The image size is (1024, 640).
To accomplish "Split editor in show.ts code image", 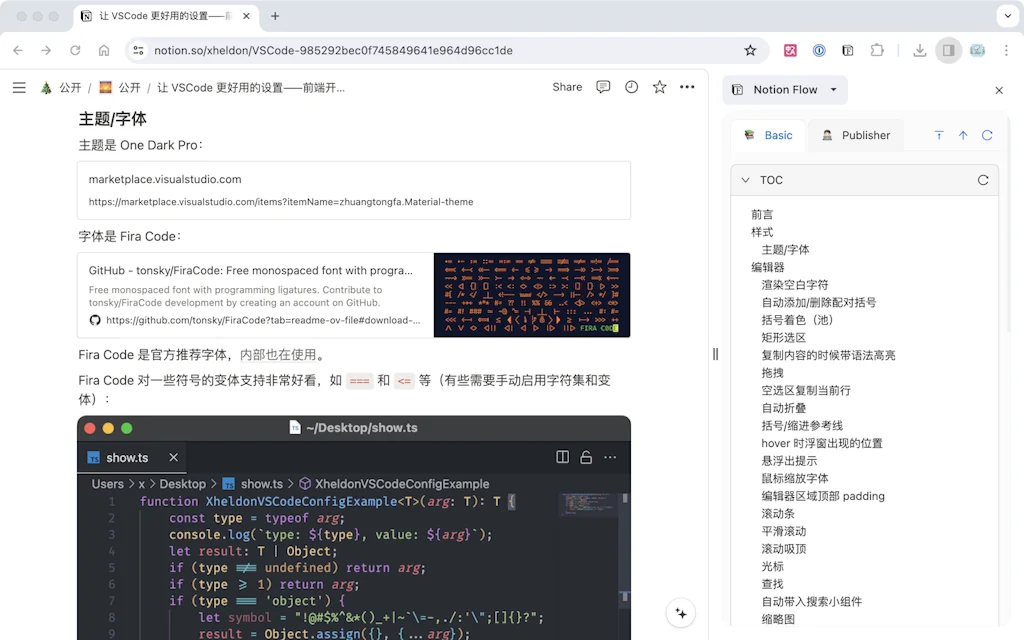I will tap(562, 457).
